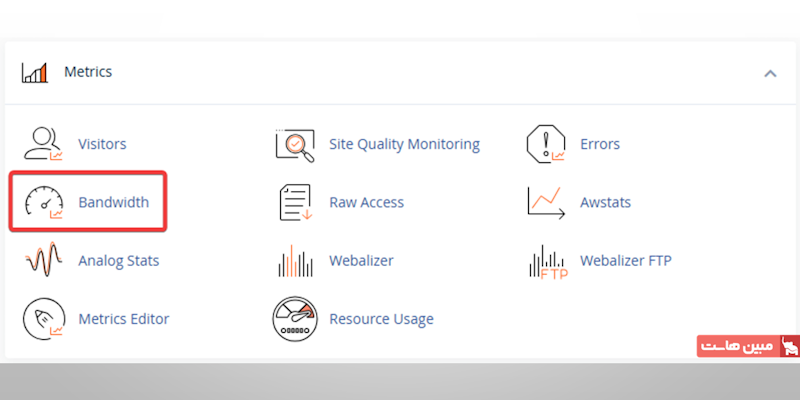Select the Bandwidth gauge icon

coord(44,203)
